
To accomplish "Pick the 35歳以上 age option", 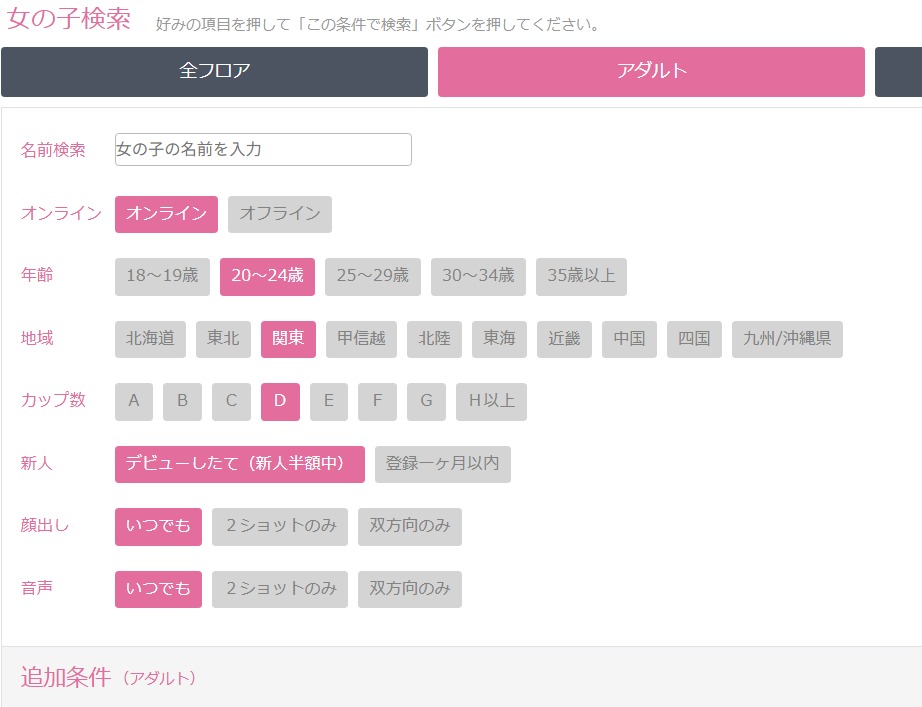I will click(581, 277).
